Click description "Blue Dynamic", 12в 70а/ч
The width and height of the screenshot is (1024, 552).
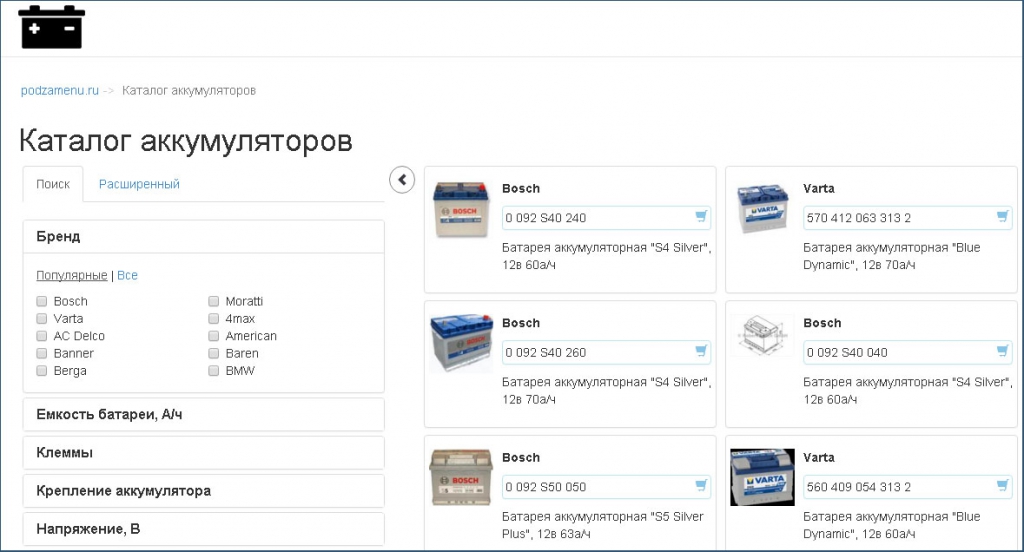[x=891, y=256]
